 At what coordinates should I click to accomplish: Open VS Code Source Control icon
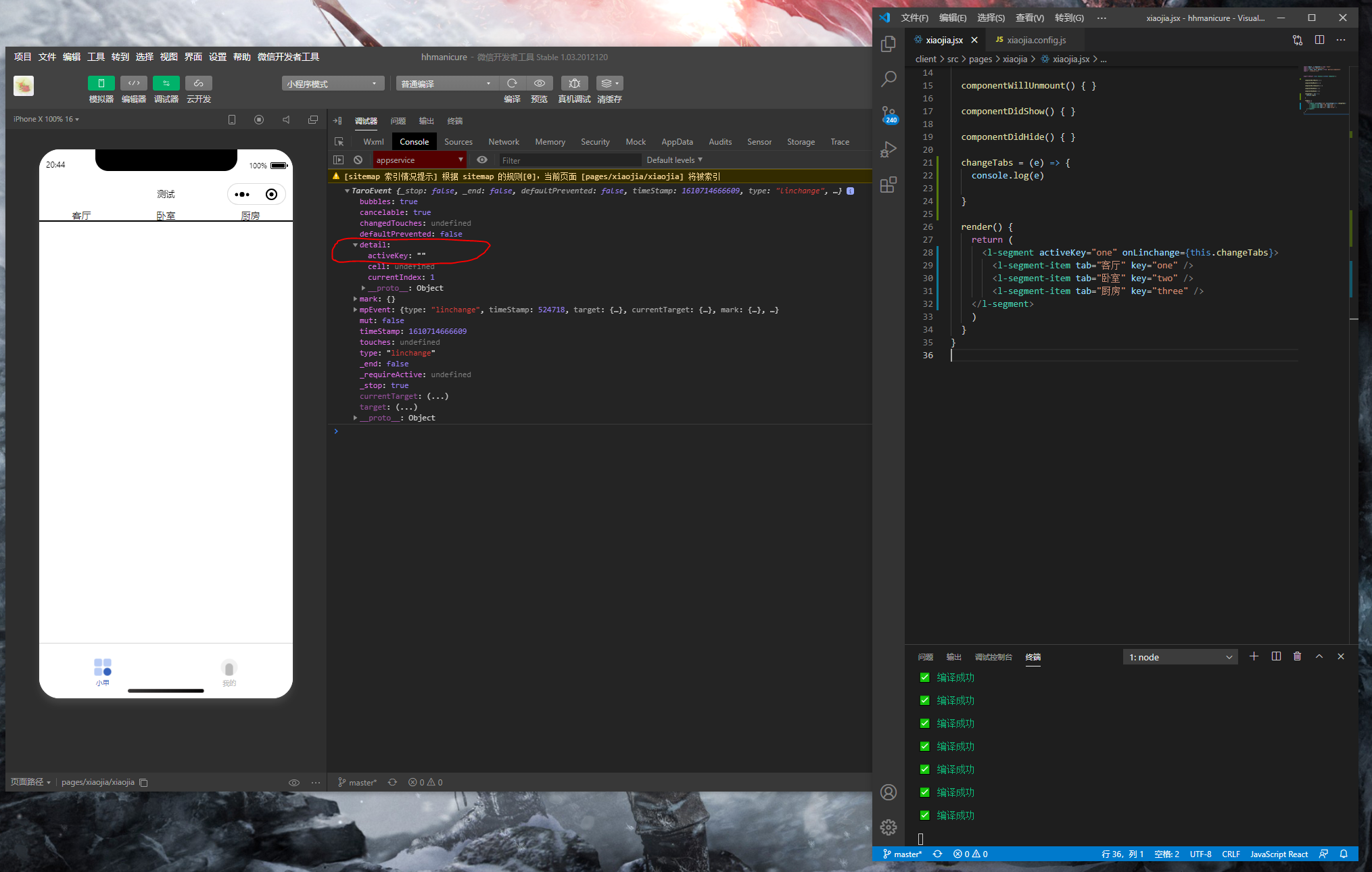click(x=889, y=114)
